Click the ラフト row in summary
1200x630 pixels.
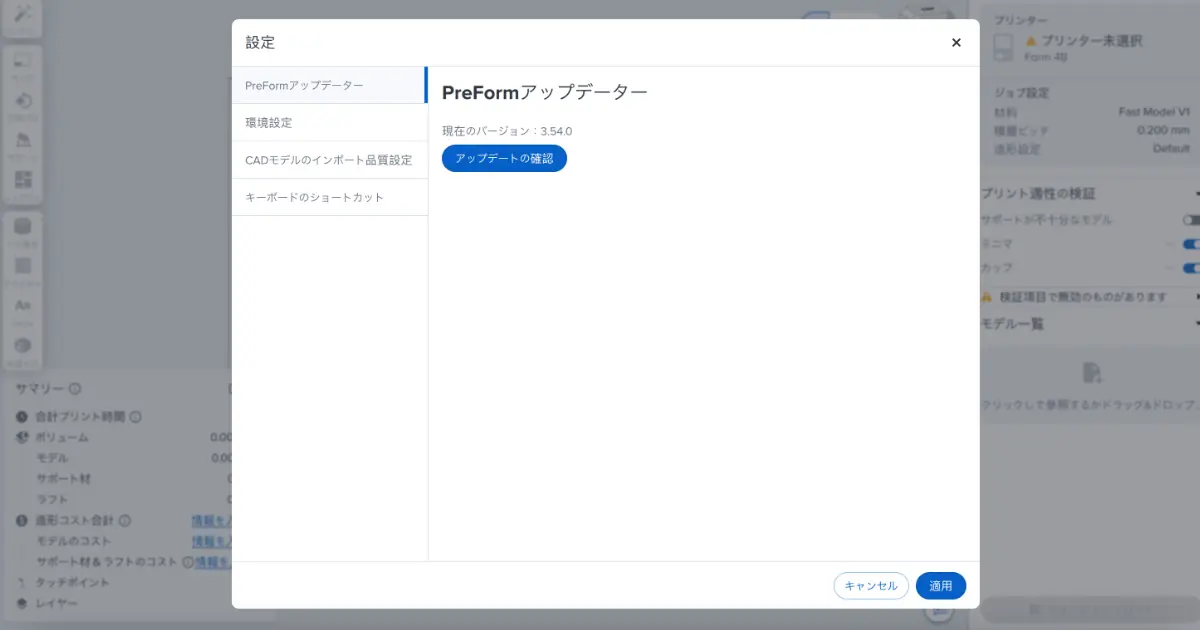pyautogui.click(x=52, y=500)
